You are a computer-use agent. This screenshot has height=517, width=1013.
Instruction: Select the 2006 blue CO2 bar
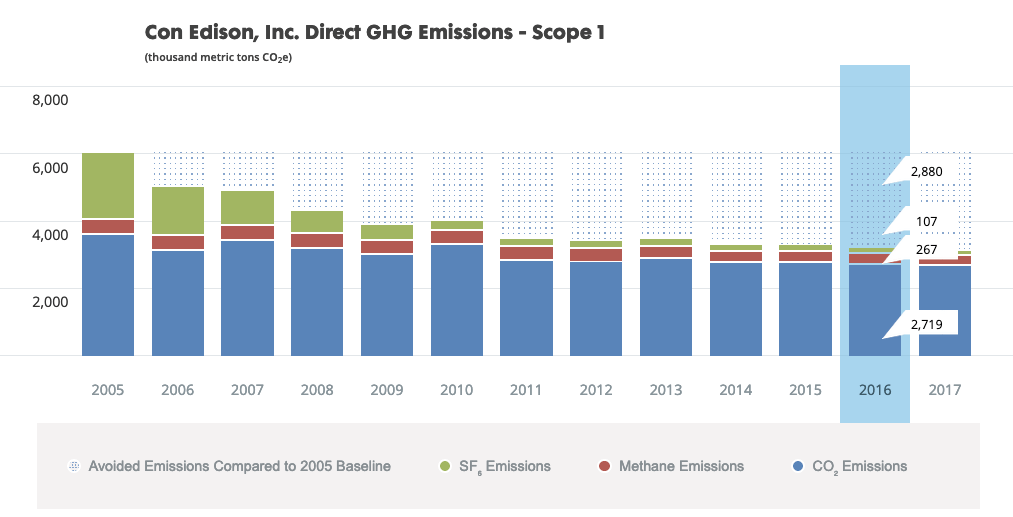pos(178,303)
